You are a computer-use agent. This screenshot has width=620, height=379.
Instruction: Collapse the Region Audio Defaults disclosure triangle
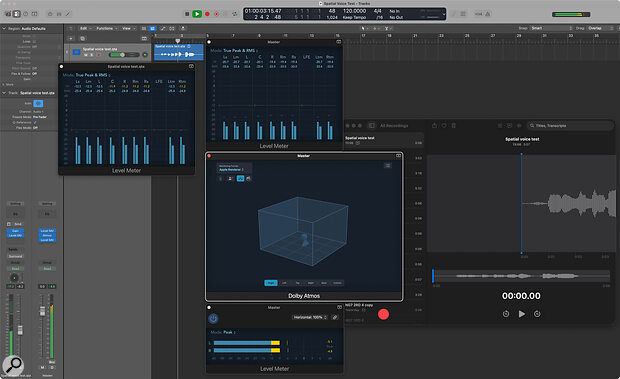[4, 28]
